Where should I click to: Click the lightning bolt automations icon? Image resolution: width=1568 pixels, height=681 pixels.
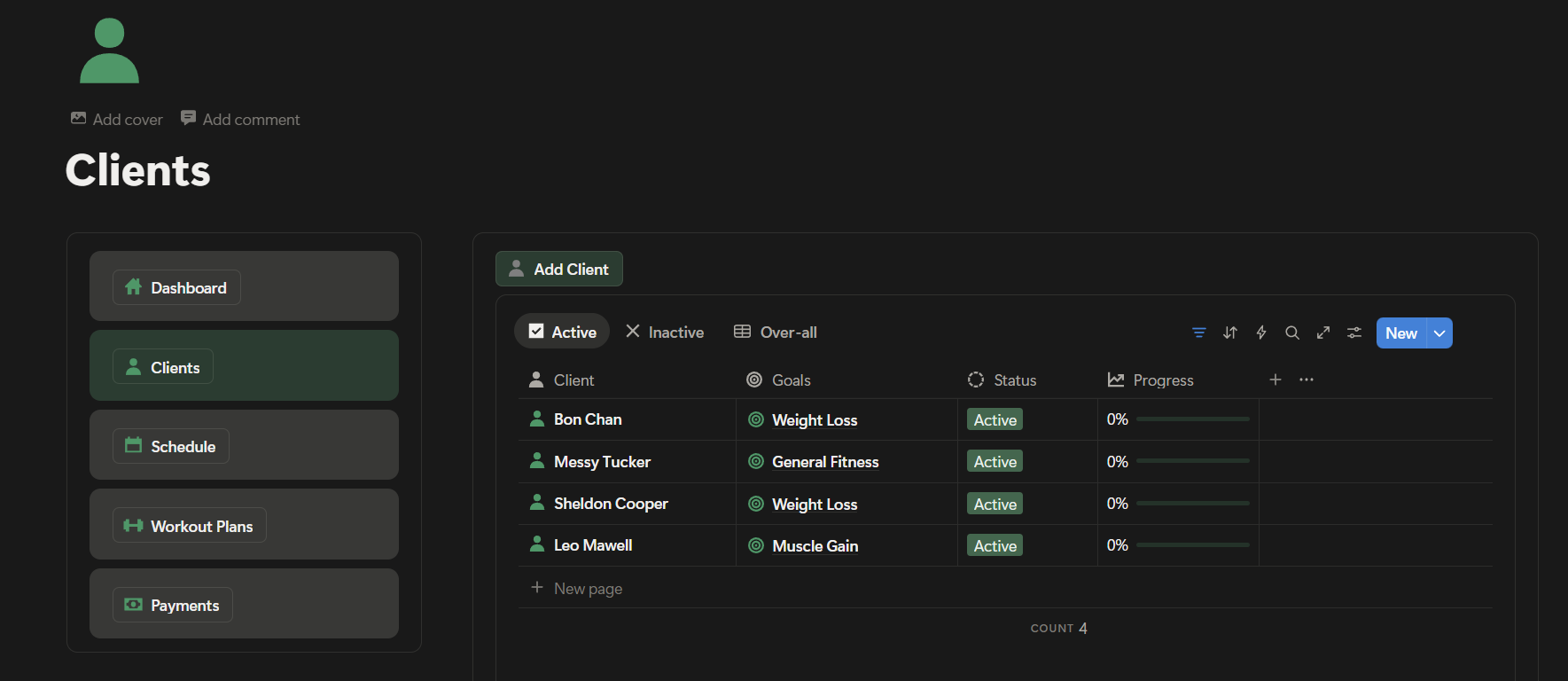[1261, 333]
